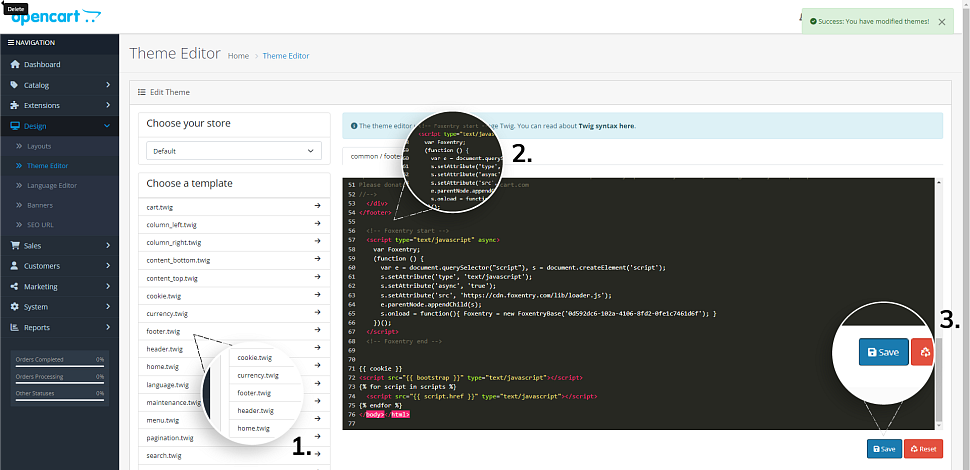Click the Reports chart icon
Viewport: 970px width, 470px height.
point(15,327)
